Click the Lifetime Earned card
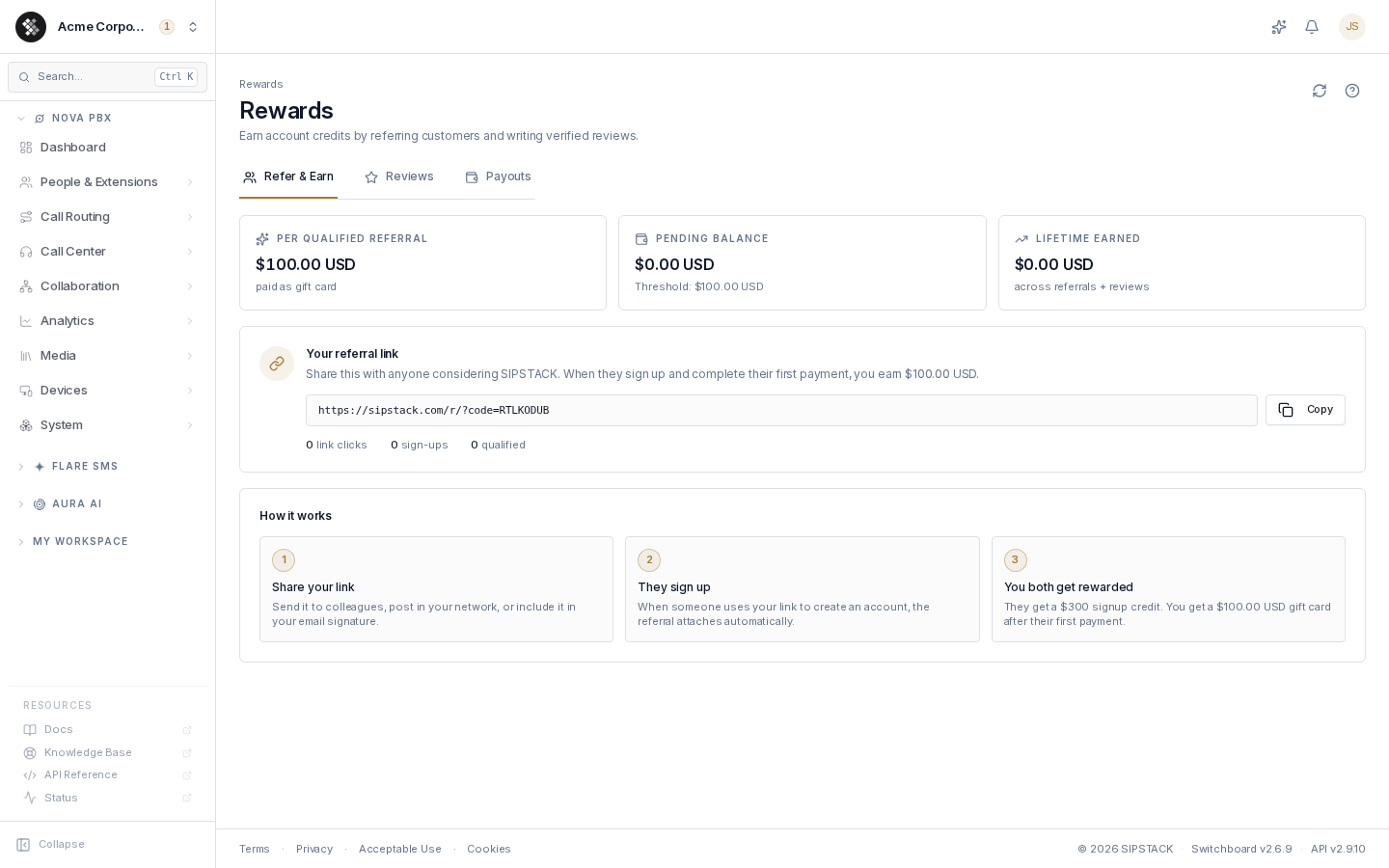Viewport: 1389px width, 868px height. point(1182,262)
